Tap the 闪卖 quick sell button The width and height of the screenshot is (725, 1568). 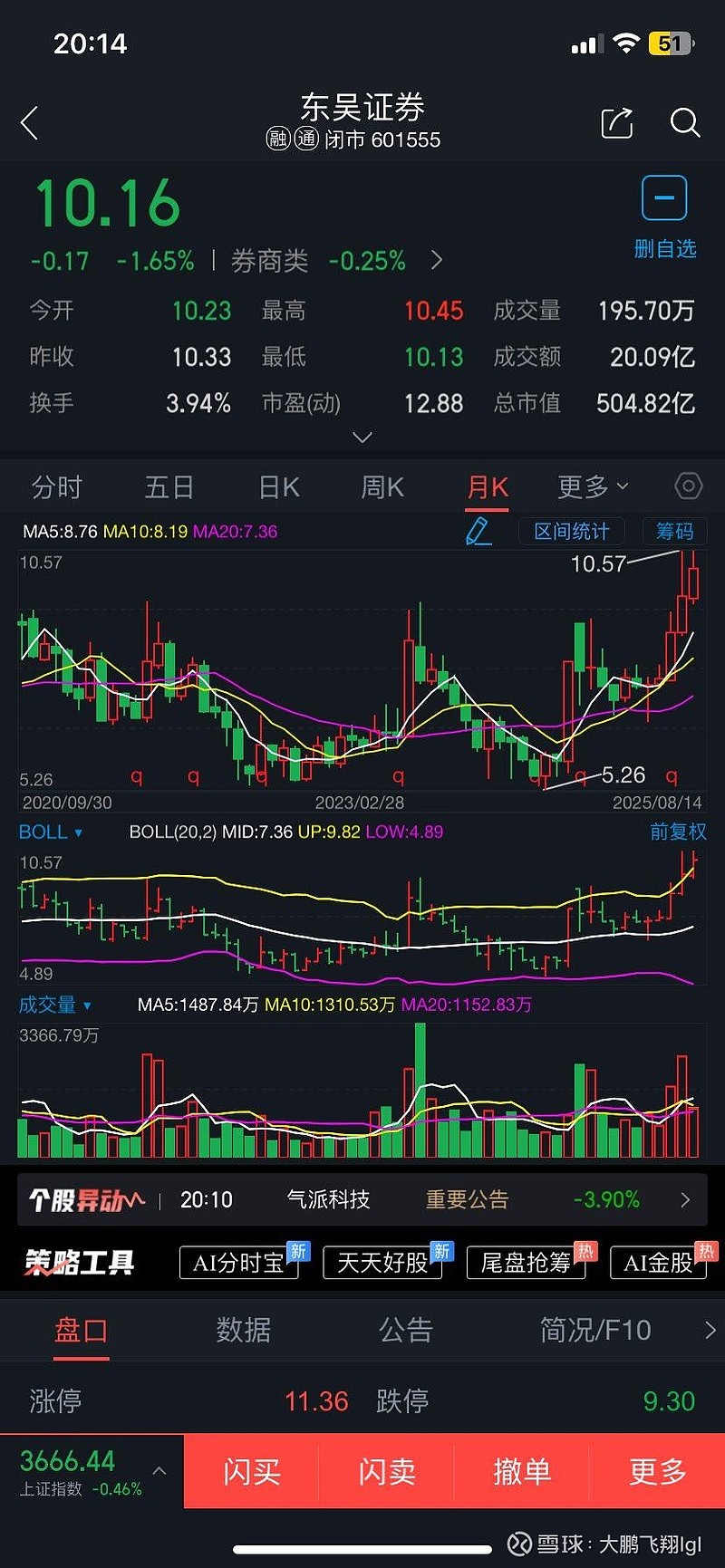(387, 1471)
